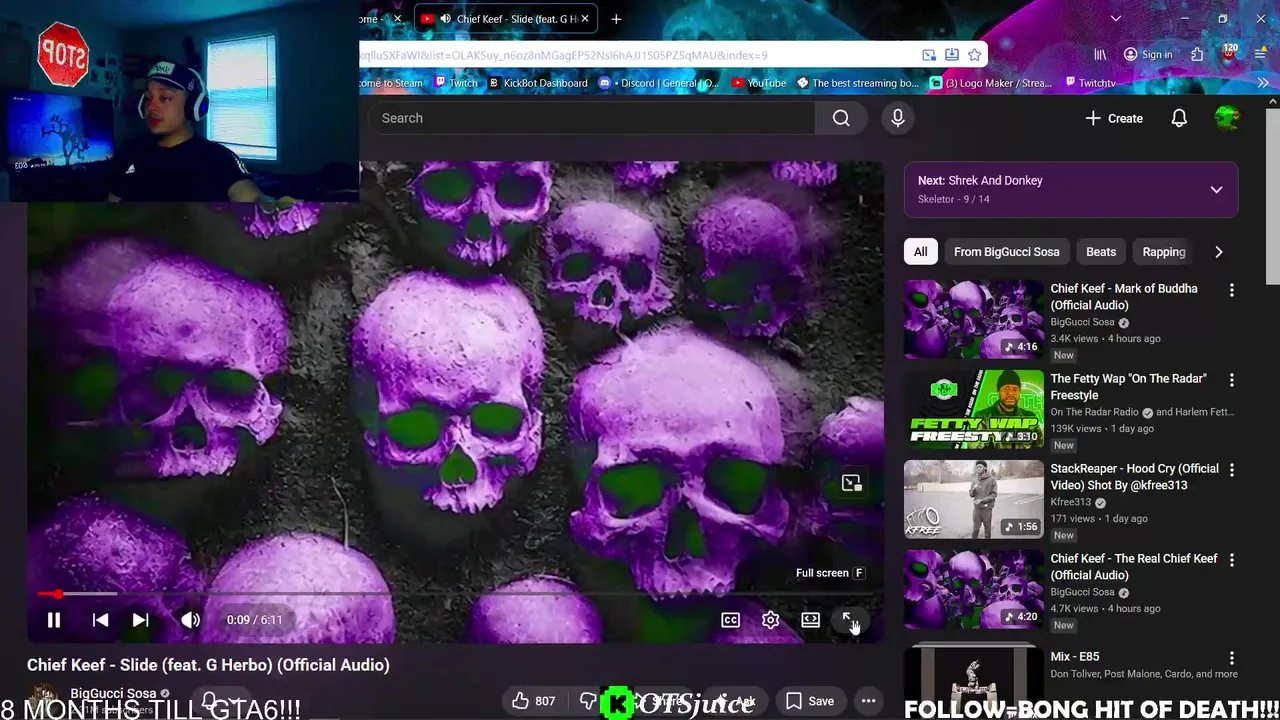Open the Twitch bookmark
Screen dimensions: 1280x720
(x=456, y=83)
